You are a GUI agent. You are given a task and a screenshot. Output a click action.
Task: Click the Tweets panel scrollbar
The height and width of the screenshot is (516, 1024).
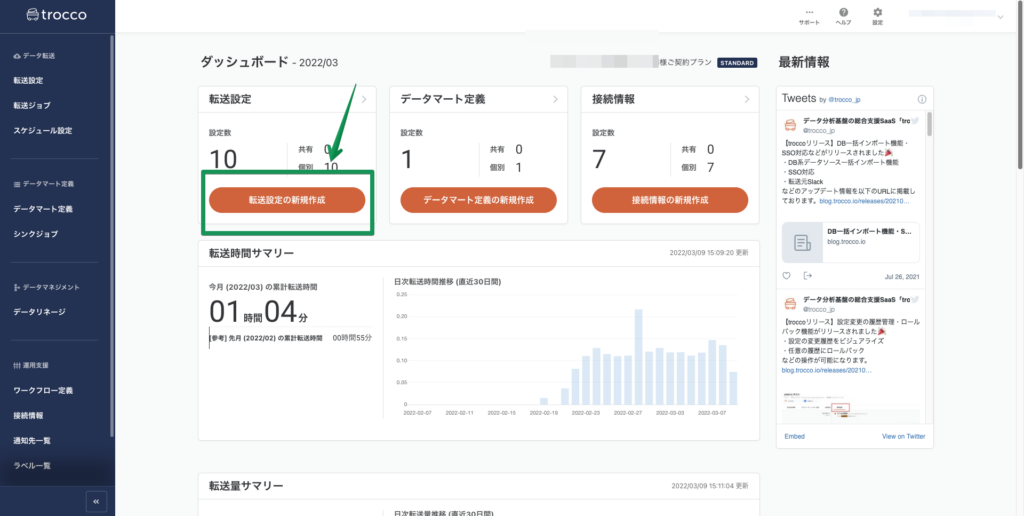click(930, 125)
